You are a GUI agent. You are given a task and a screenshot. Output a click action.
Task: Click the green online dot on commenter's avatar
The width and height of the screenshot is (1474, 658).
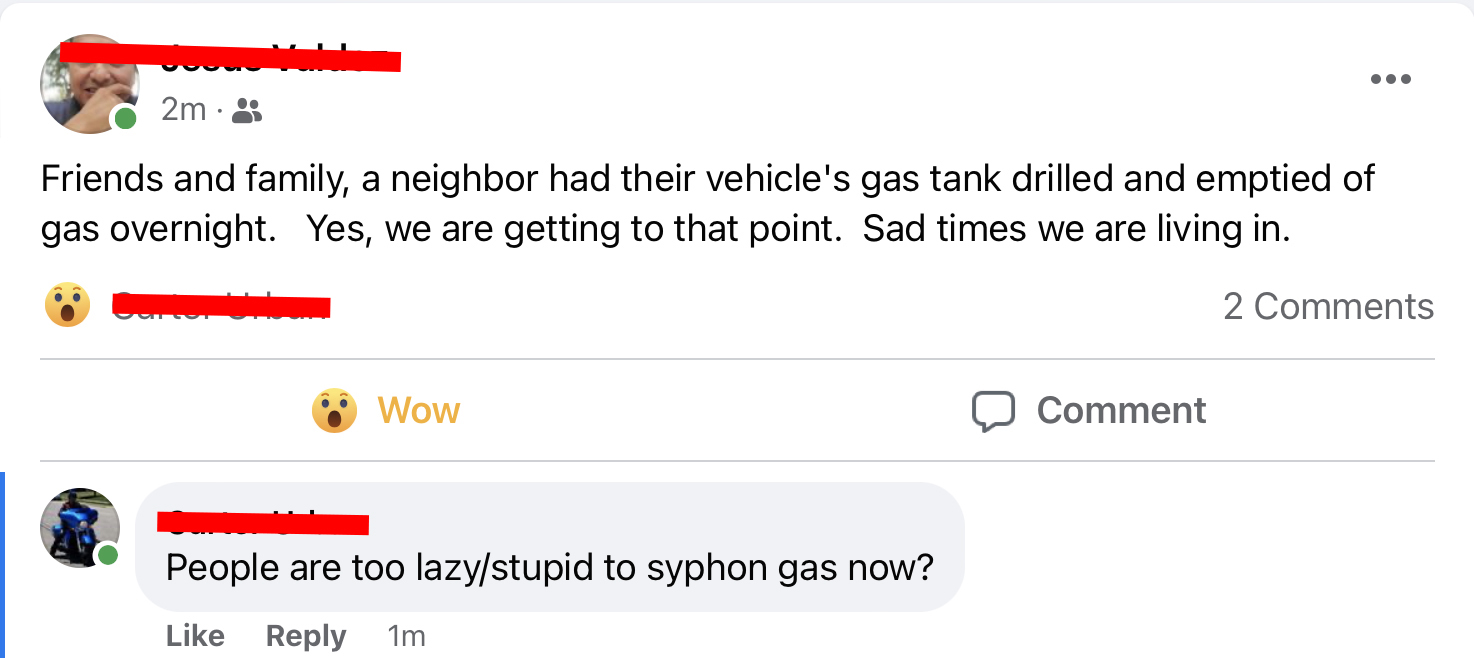108,554
